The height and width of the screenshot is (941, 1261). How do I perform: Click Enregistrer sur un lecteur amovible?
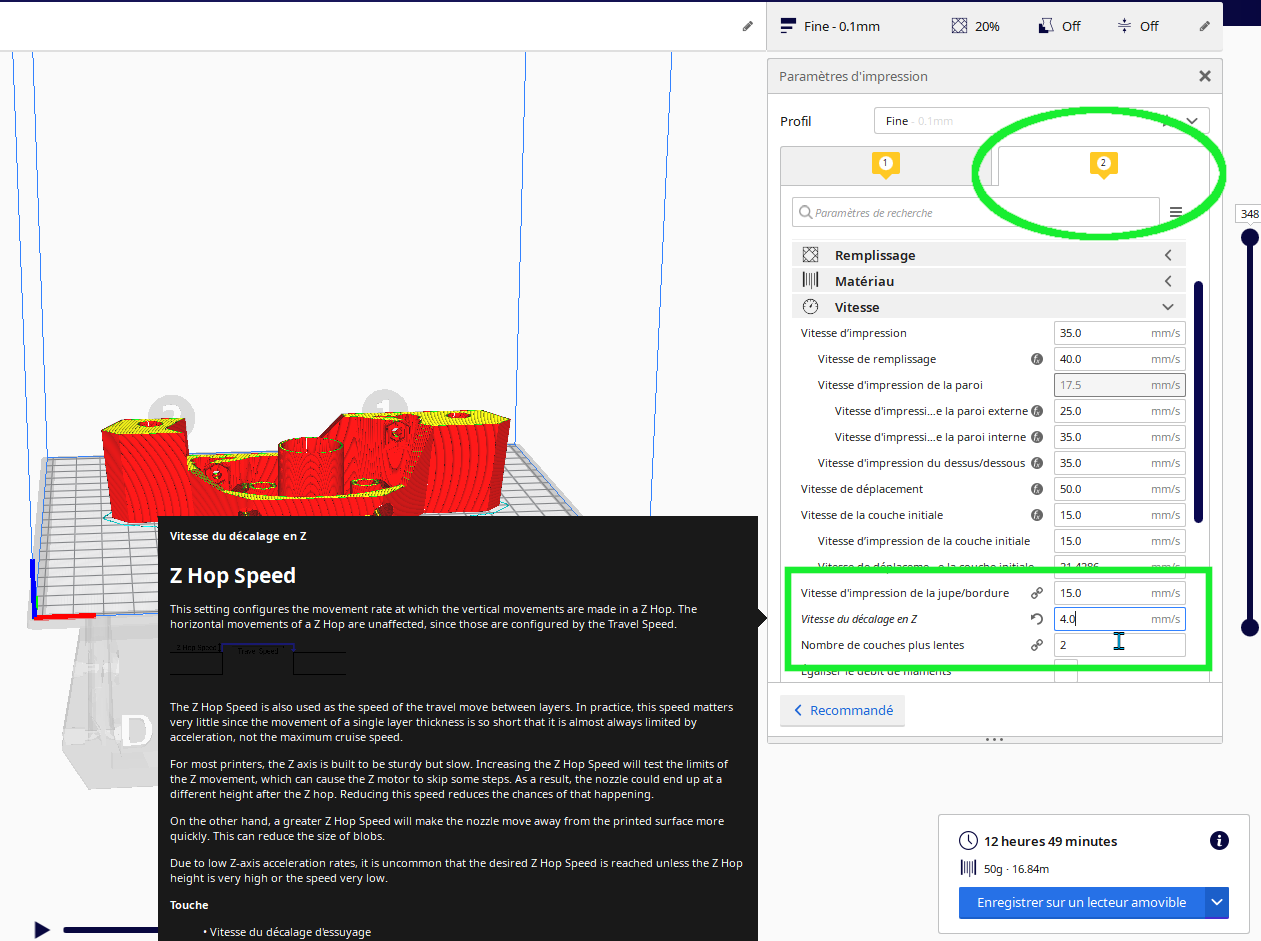pyautogui.click(x=1081, y=902)
